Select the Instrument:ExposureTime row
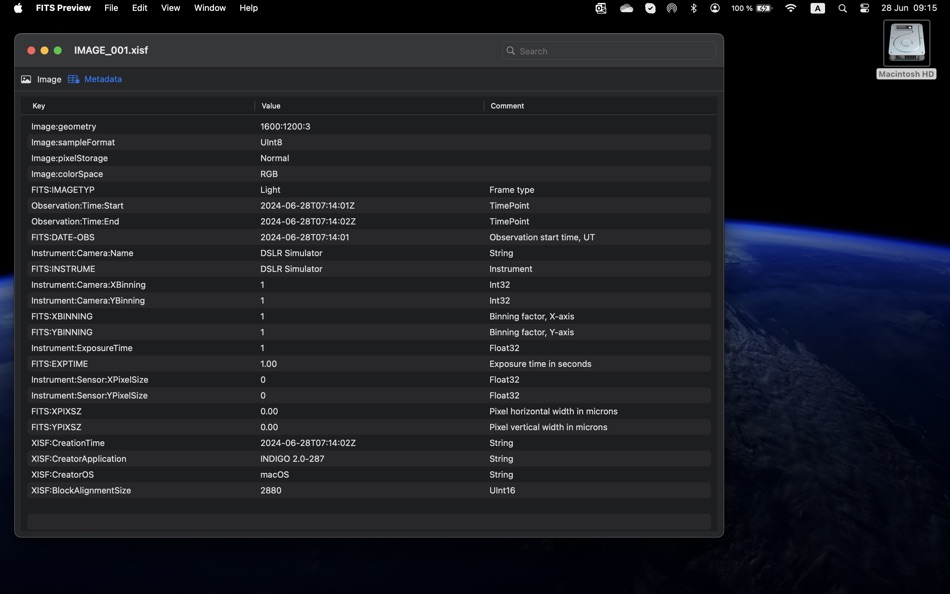The width and height of the screenshot is (950, 594). 369,348
